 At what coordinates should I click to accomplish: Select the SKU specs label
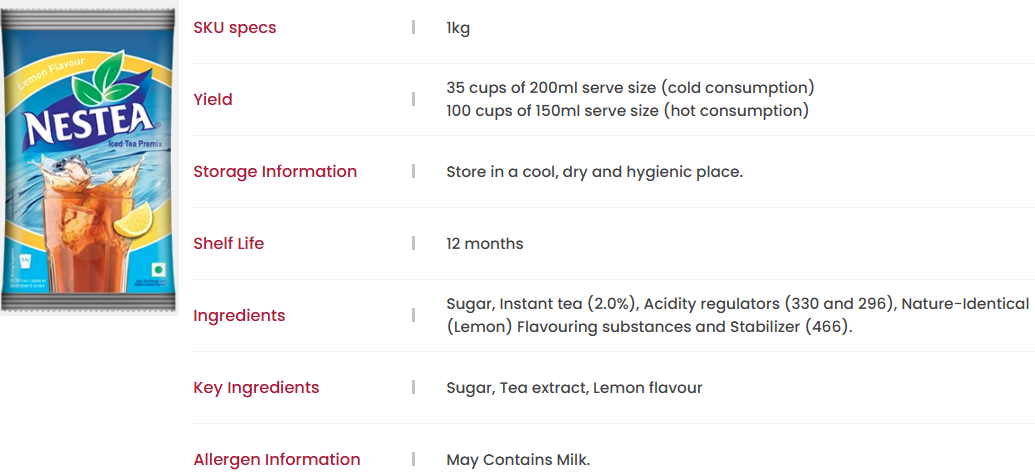pos(234,28)
